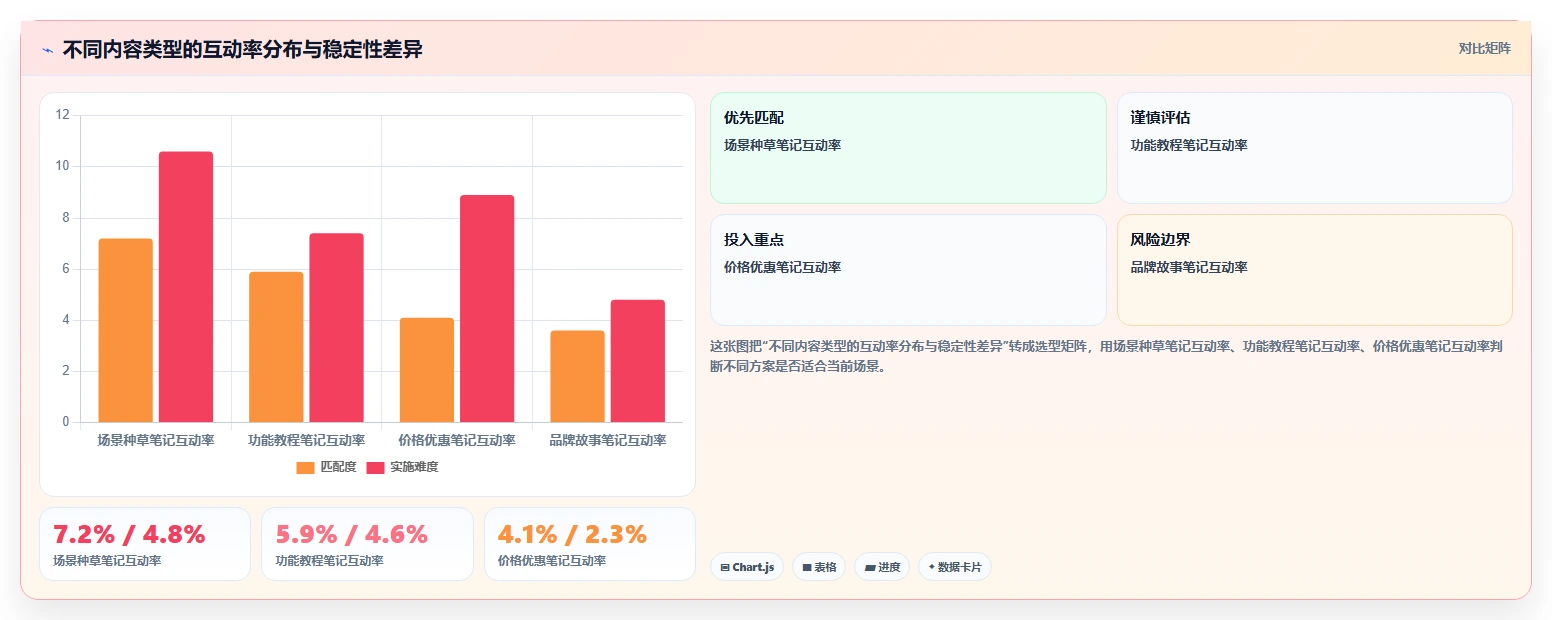Open the green 优先匹配 matrix card
The image size is (1552, 620).
click(x=908, y=148)
